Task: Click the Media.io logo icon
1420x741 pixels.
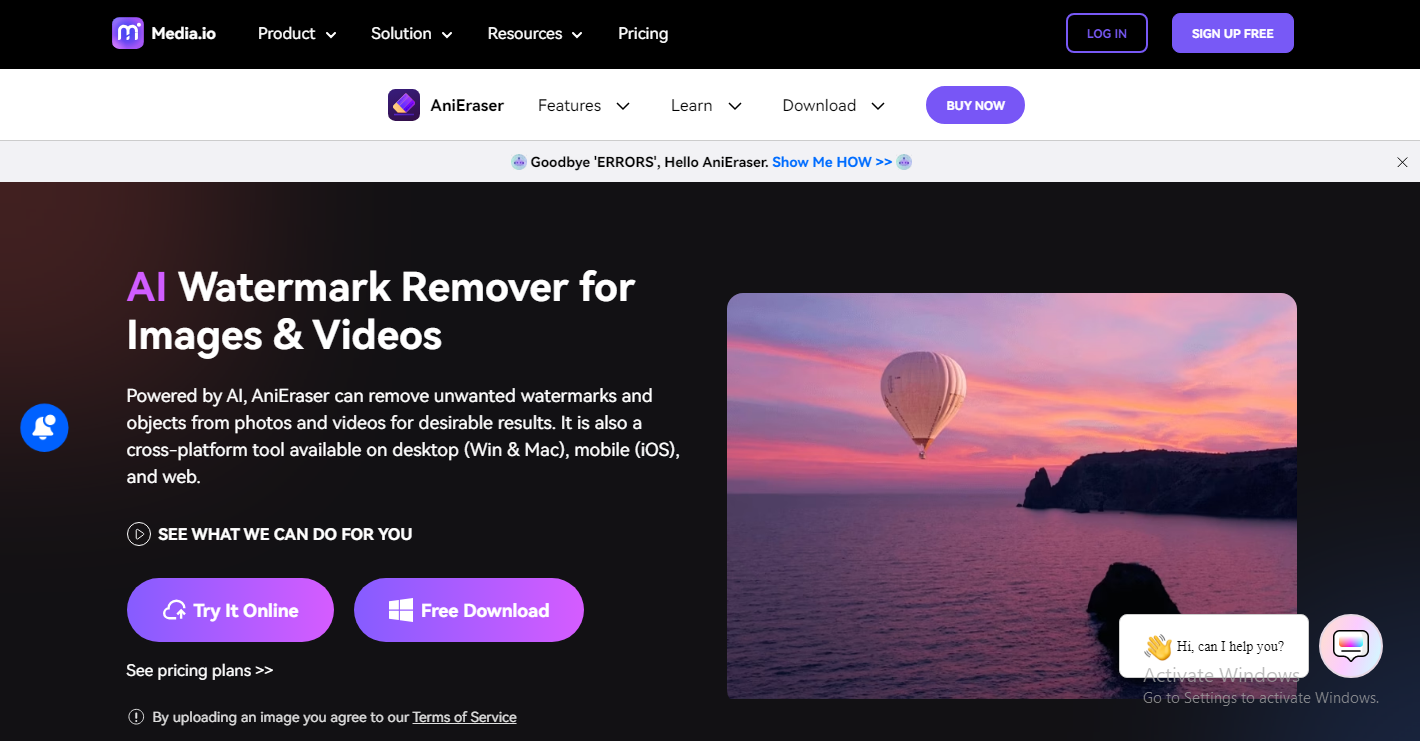Action: [x=128, y=33]
